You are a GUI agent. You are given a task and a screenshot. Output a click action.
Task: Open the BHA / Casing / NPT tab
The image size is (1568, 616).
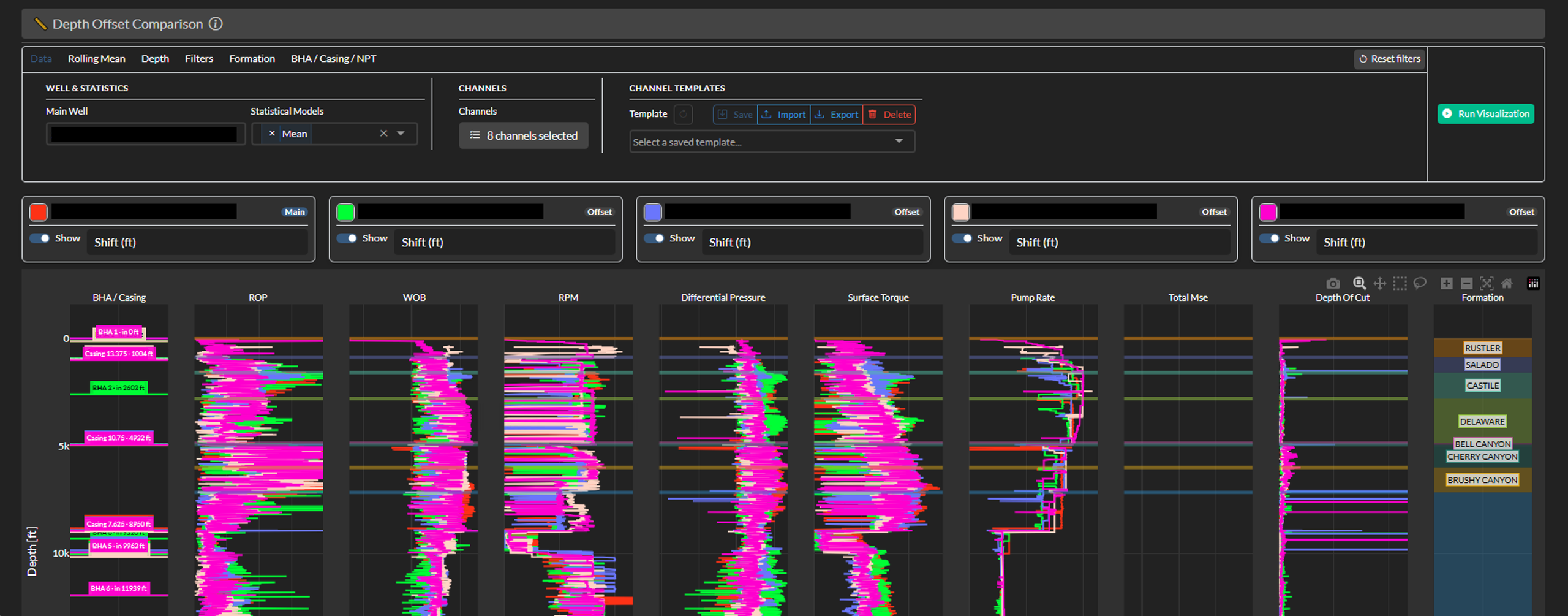coord(334,59)
